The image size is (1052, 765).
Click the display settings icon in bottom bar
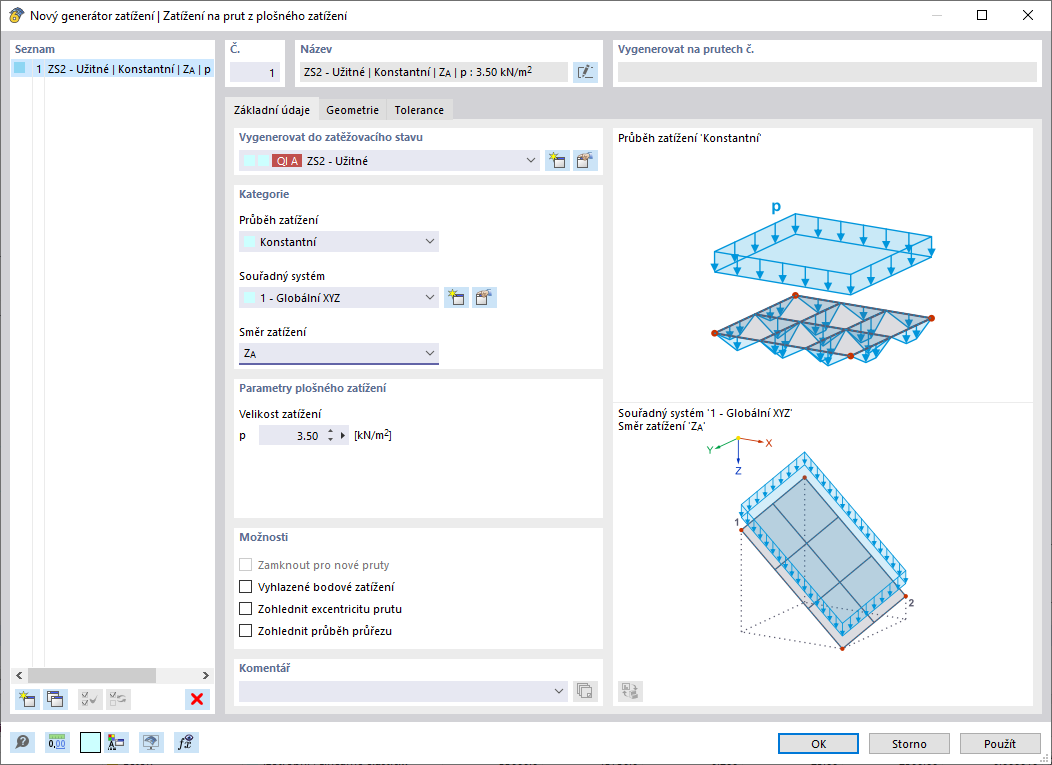pyautogui.click(x=117, y=743)
